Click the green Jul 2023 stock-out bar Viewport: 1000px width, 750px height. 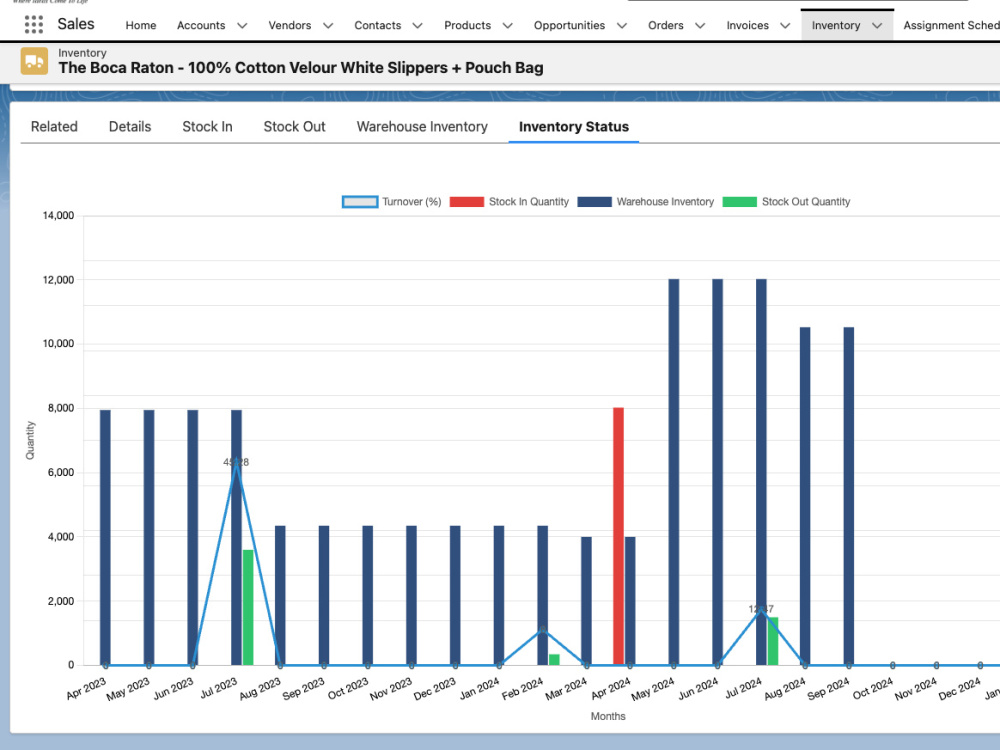tap(248, 607)
